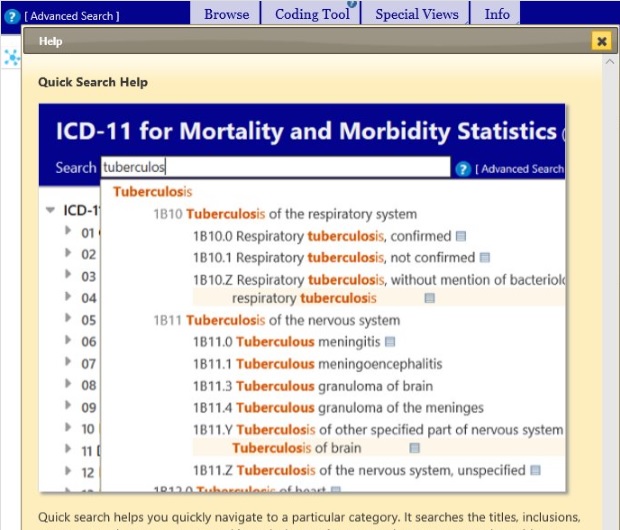Click the ICD-11 for Mortality and Morbidity Statistics title
620x530 pixels.
click(306, 131)
